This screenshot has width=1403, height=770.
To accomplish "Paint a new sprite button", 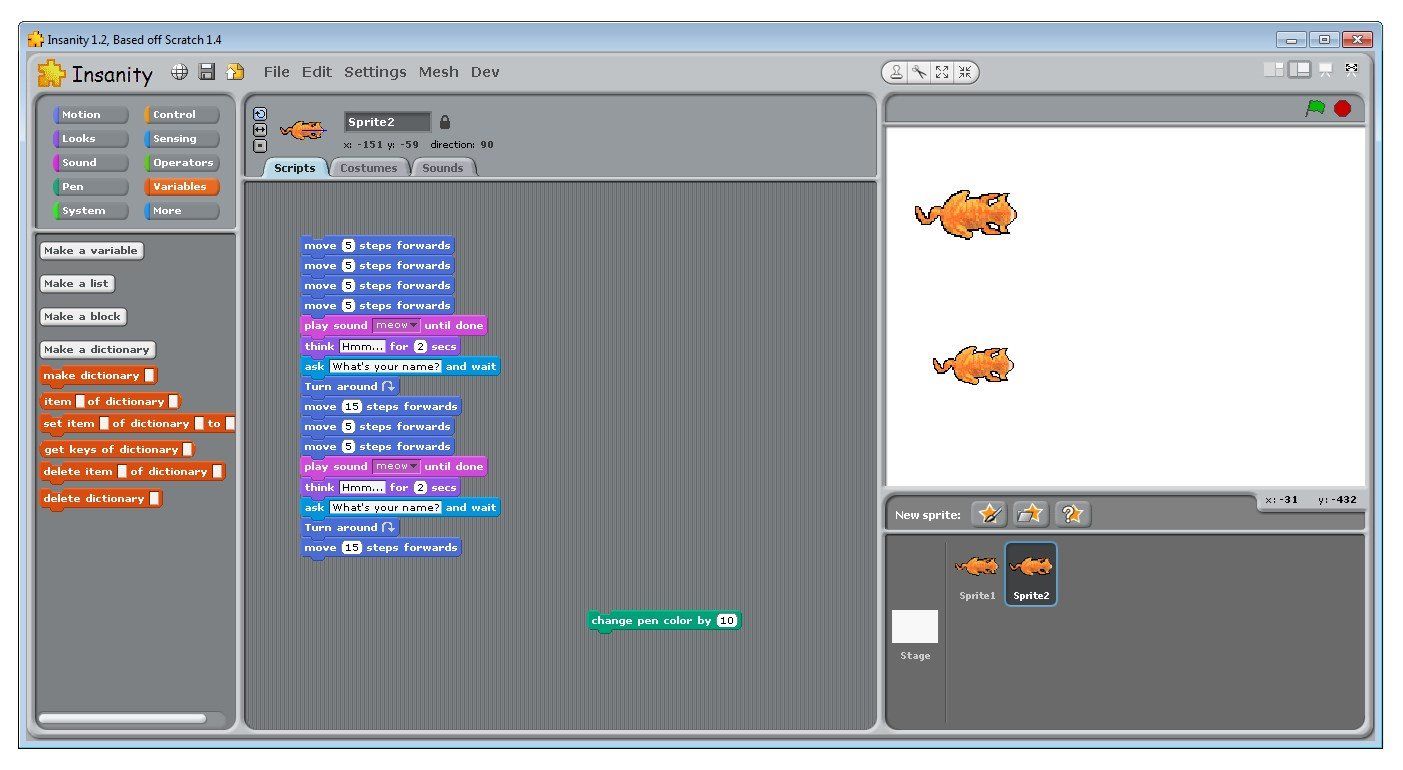I will tap(989, 514).
